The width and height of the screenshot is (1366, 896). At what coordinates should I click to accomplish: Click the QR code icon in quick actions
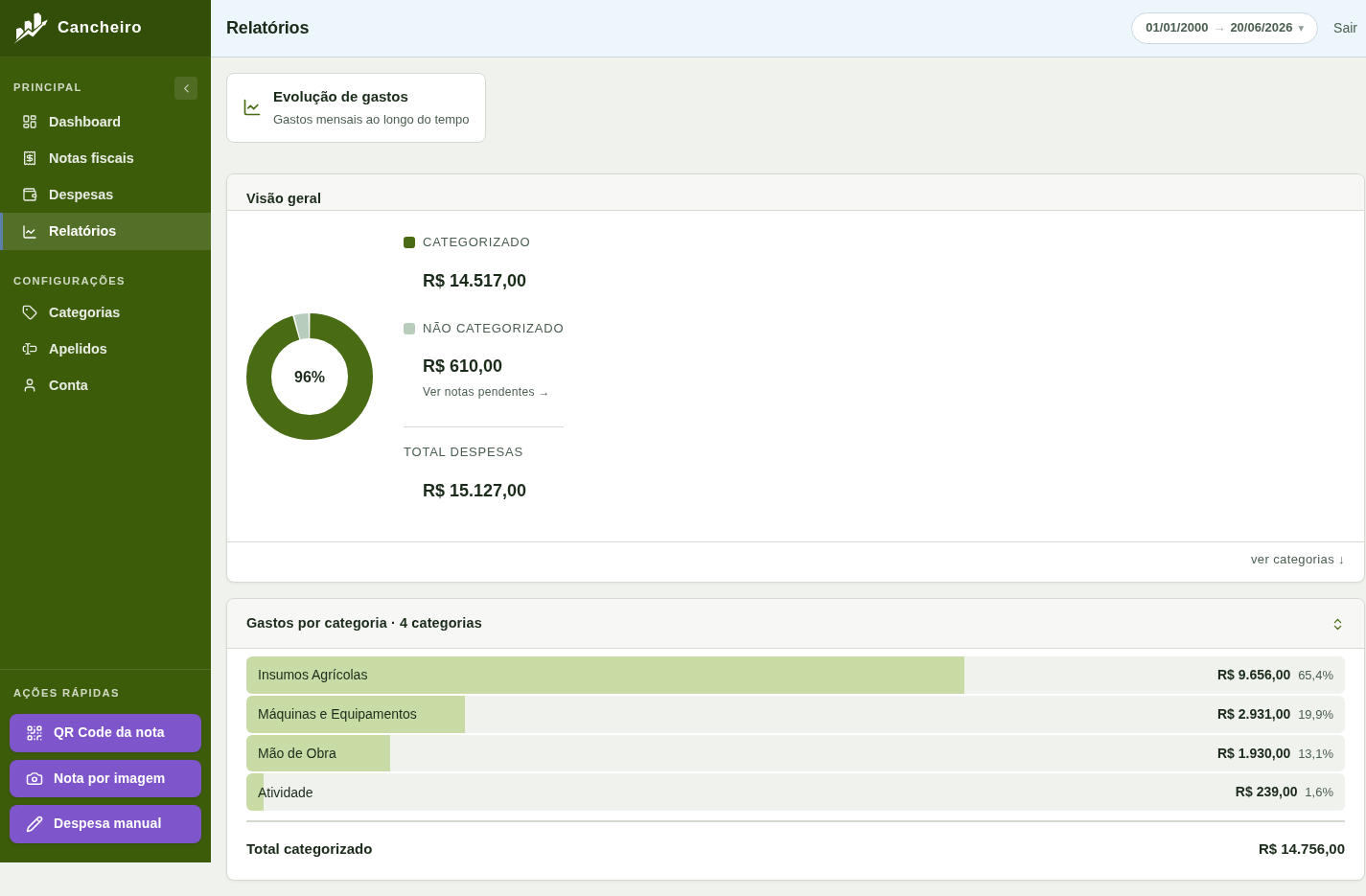coord(35,733)
